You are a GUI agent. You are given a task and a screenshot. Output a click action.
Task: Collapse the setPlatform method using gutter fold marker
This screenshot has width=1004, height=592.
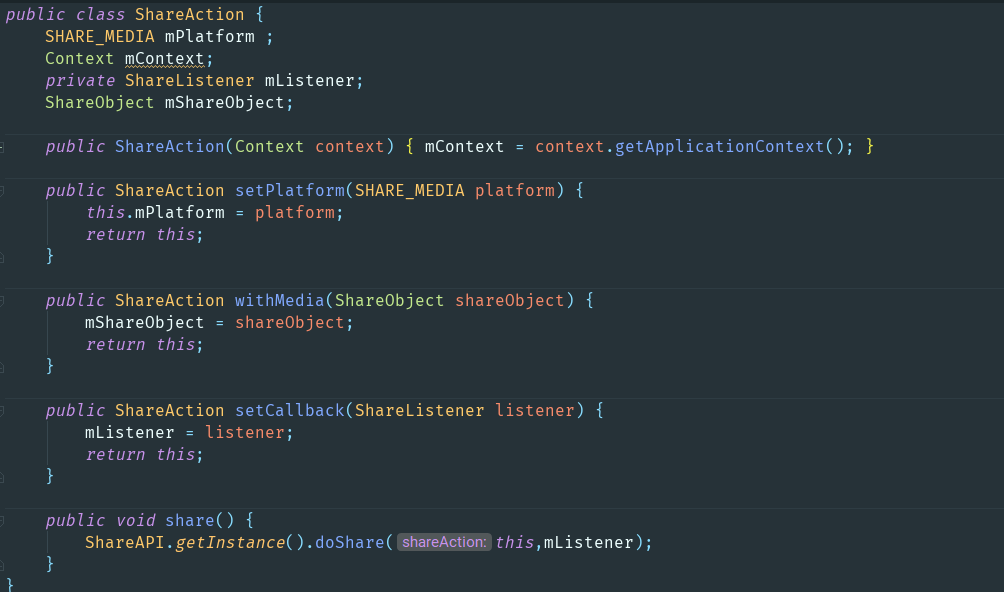[x=2, y=191]
